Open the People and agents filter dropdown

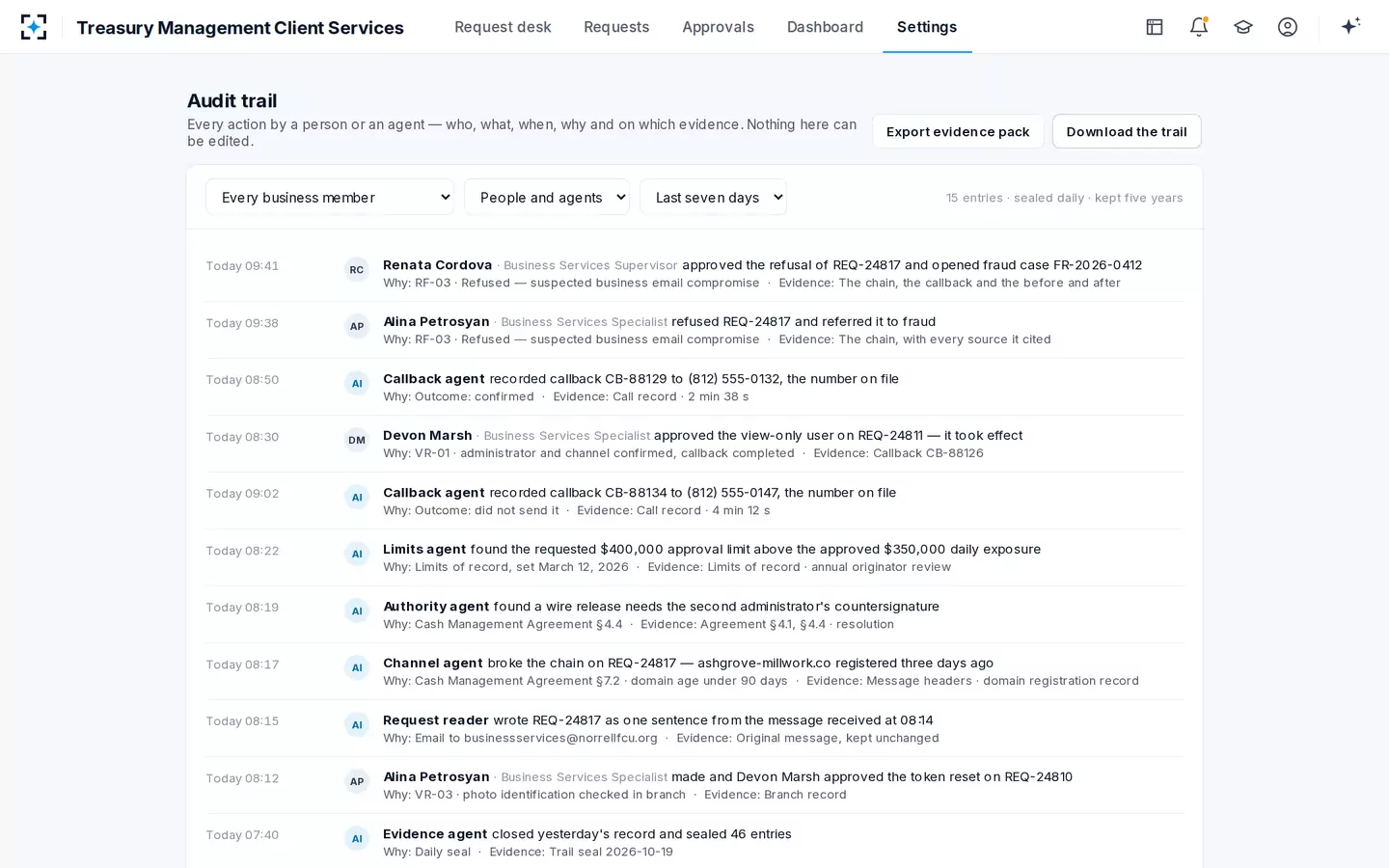click(x=547, y=197)
